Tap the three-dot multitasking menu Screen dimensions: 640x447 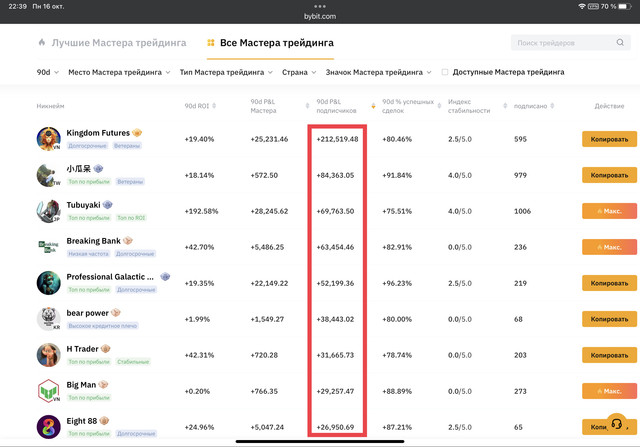(x=320, y=6)
